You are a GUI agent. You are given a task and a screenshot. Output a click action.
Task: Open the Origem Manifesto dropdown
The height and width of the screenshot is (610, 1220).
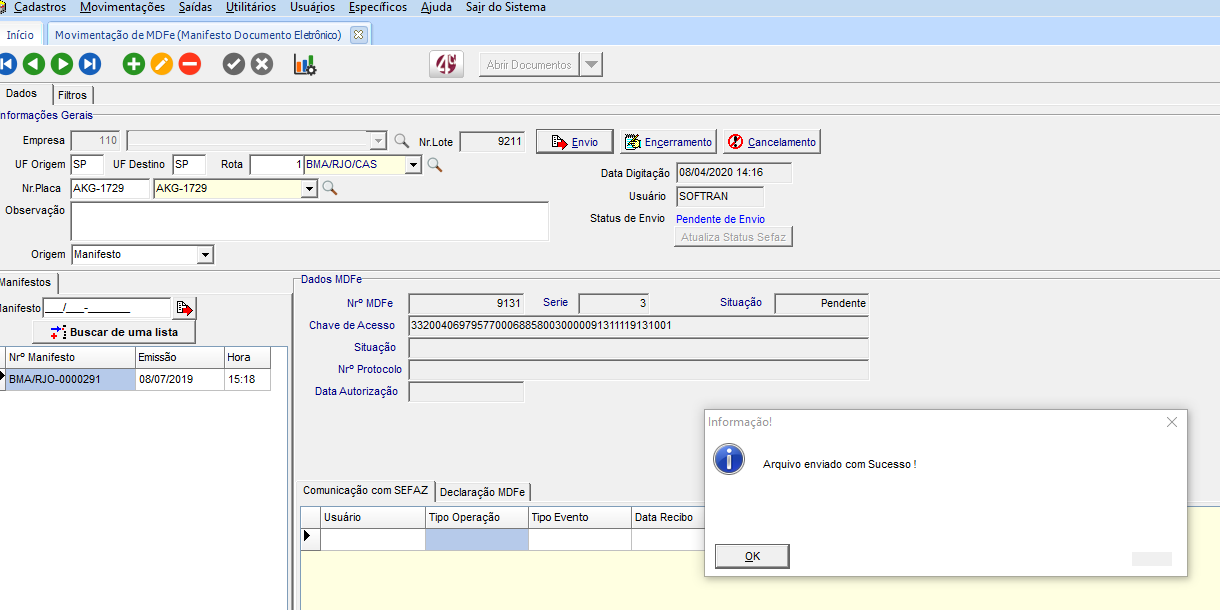click(205, 255)
